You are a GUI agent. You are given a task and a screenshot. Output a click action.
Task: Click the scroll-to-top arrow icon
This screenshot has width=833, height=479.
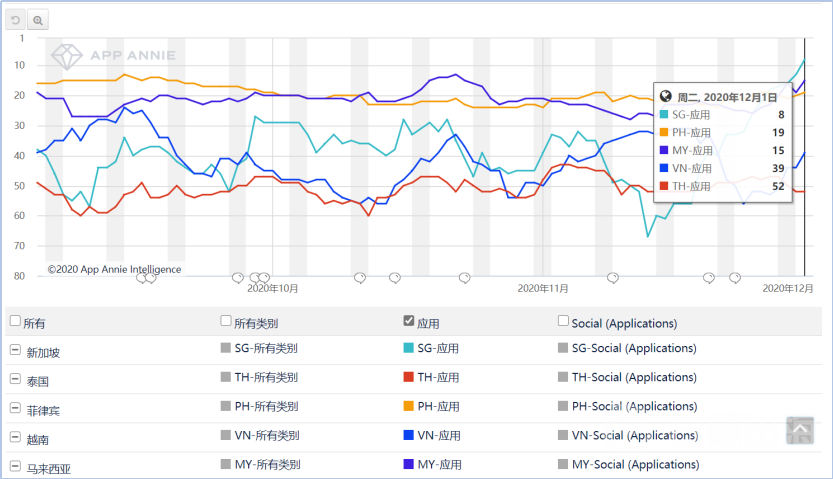point(799,430)
